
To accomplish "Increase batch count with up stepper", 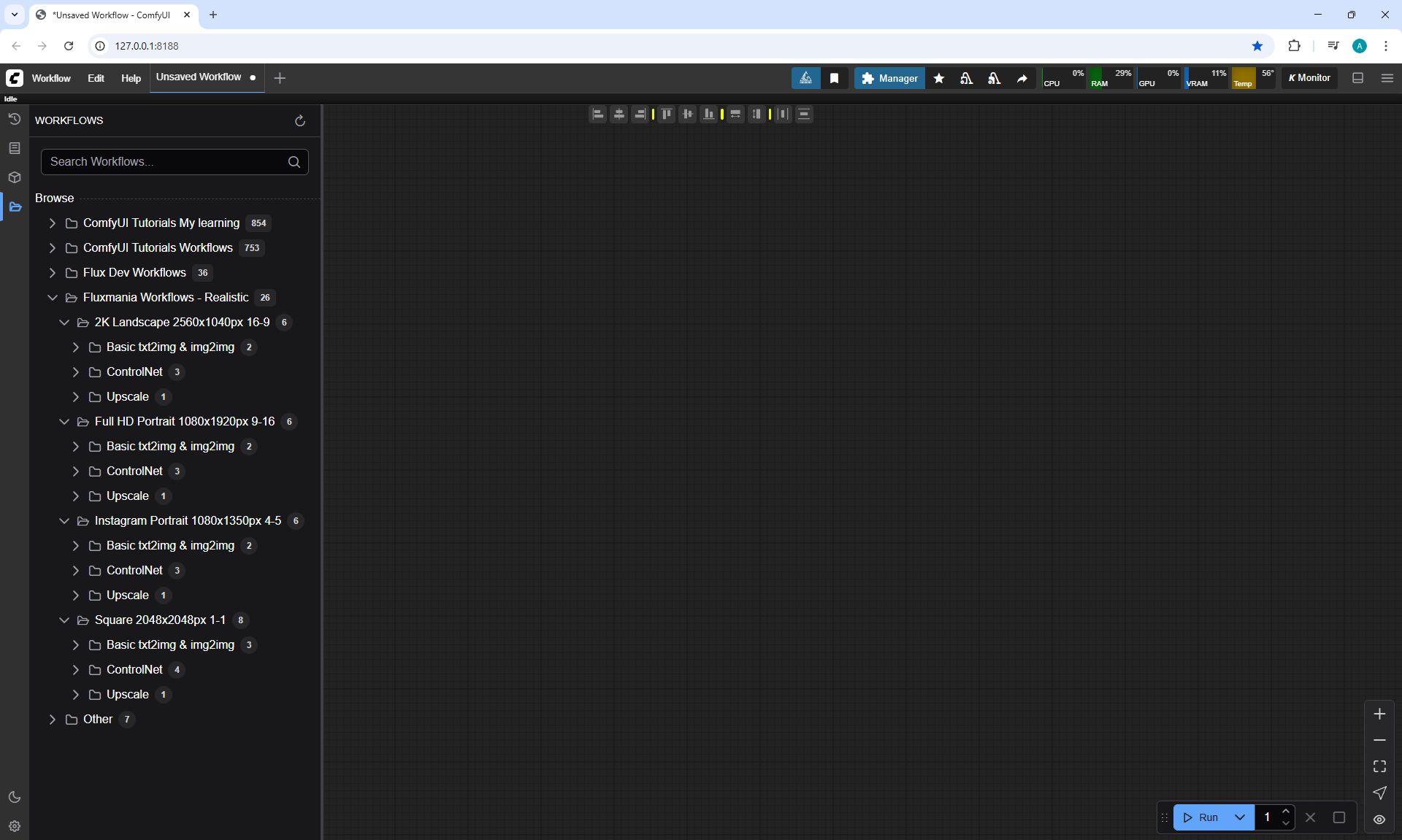I will point(1286,812).
